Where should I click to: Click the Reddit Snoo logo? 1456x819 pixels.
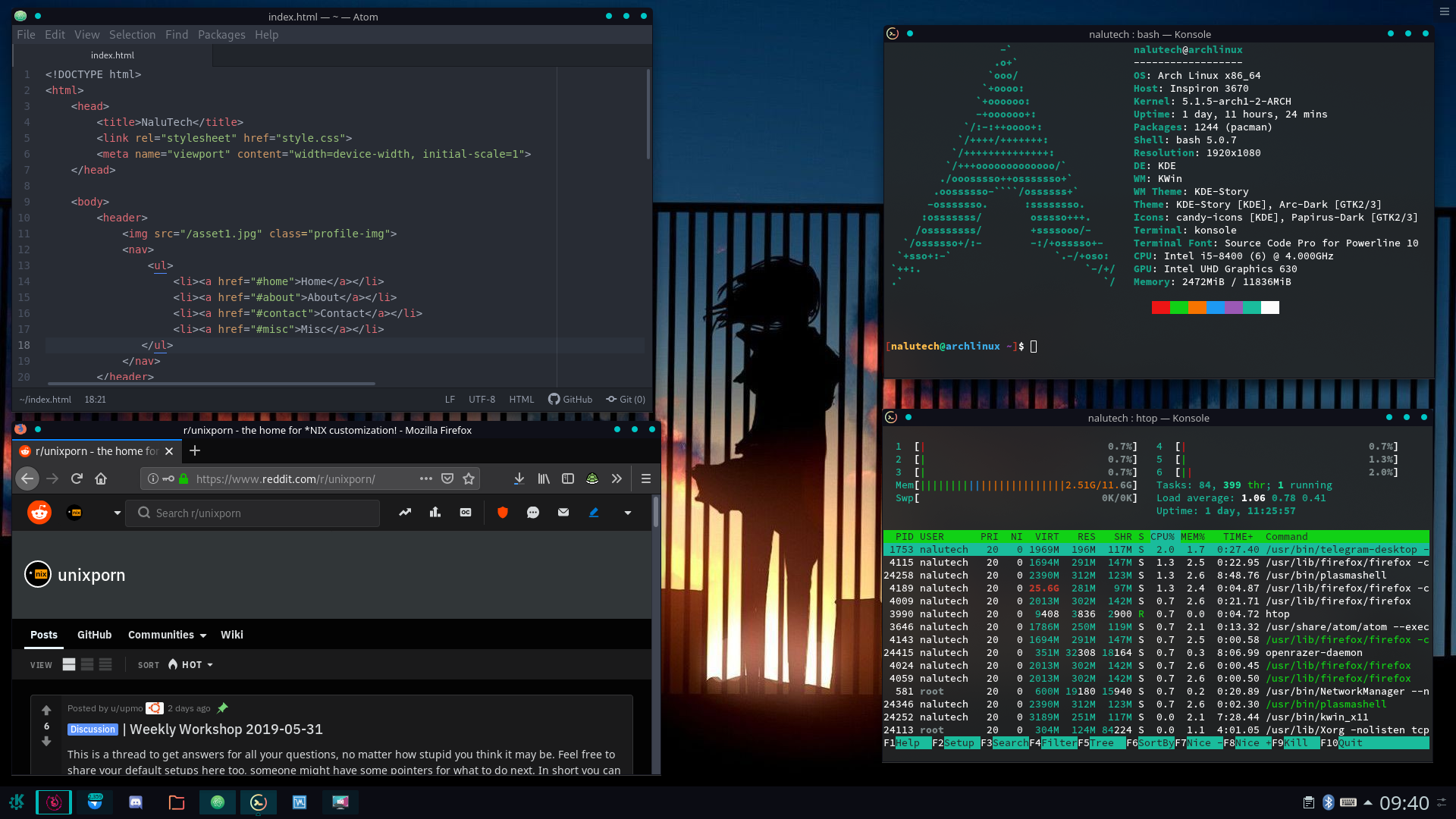tap(39, 513)
